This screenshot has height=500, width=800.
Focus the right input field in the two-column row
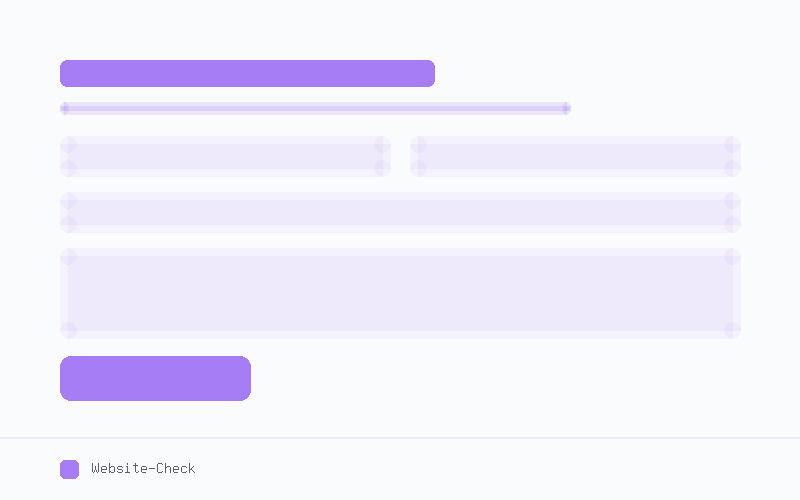576,157
